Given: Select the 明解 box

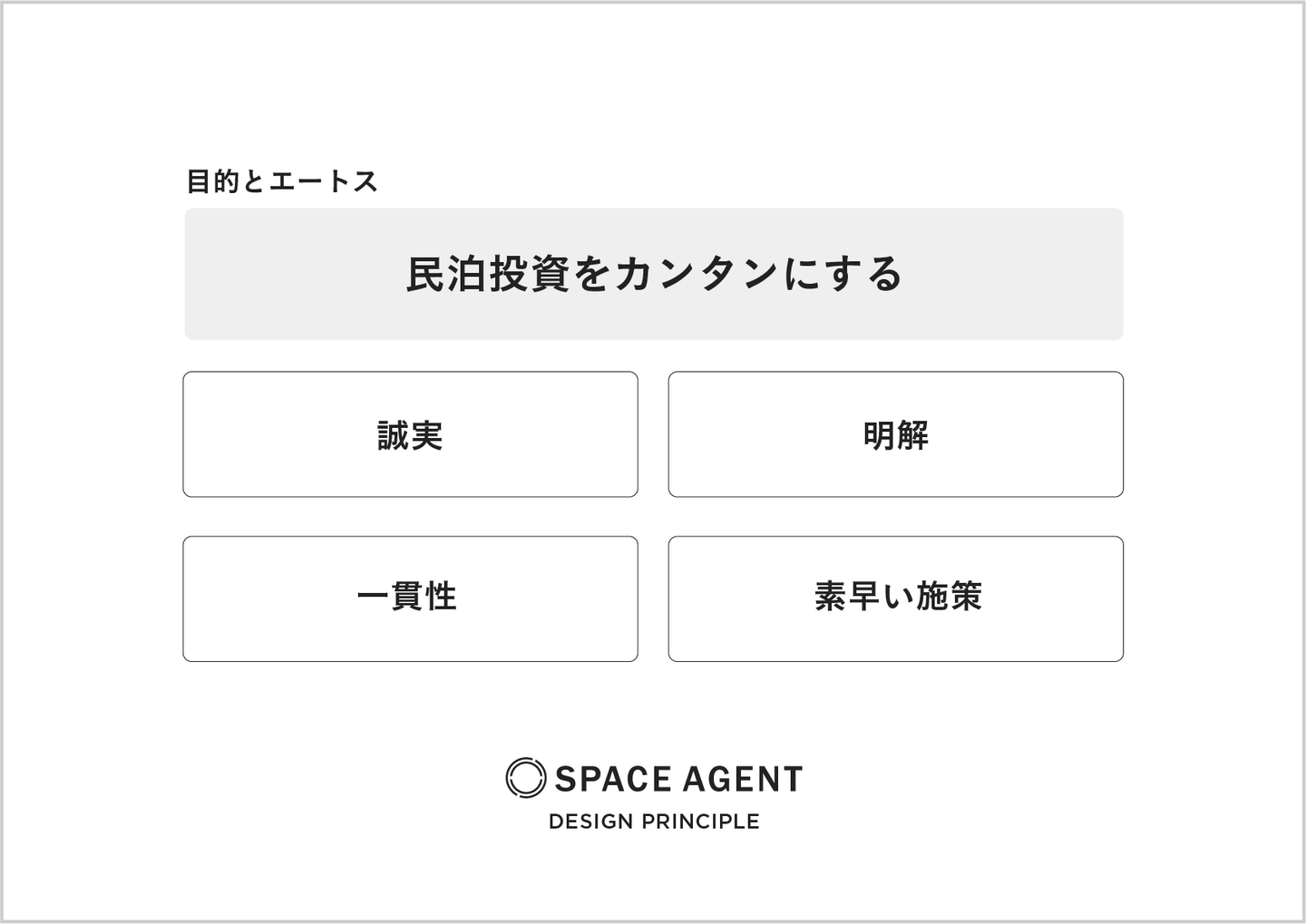Looking at the screenshot, I should [x=895, y=434].
